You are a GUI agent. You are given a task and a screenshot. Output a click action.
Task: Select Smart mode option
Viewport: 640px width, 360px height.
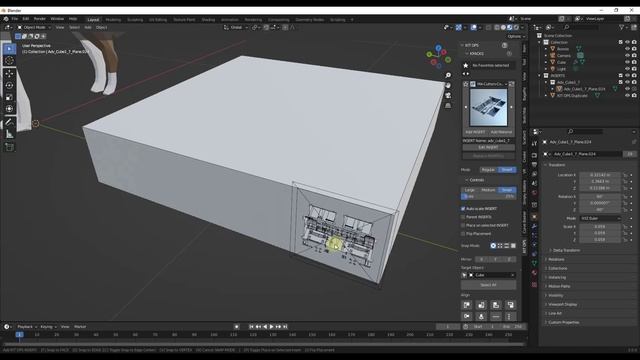[507, 170]
